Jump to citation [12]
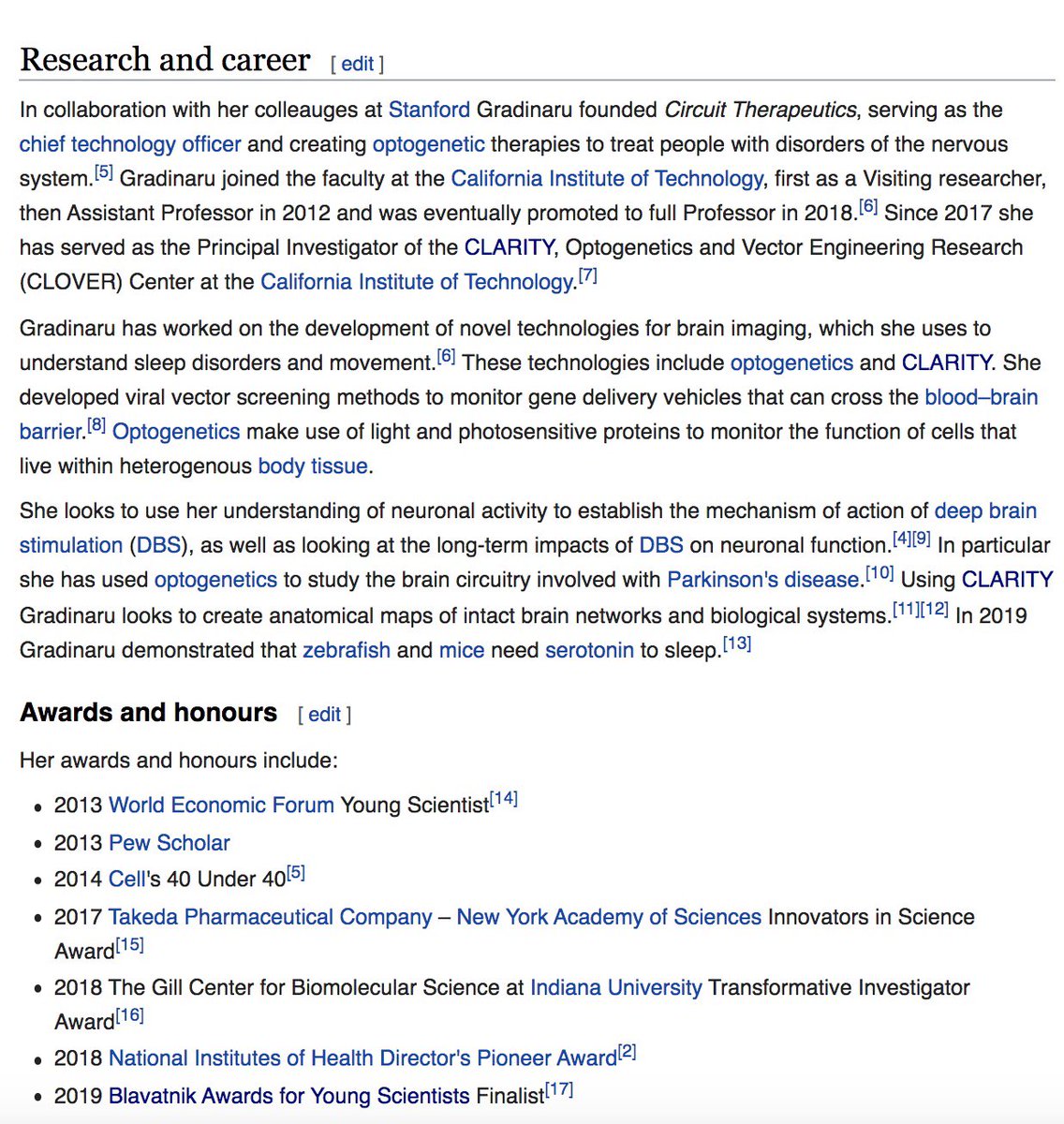1064x1124 pixels. pos(934,611)
